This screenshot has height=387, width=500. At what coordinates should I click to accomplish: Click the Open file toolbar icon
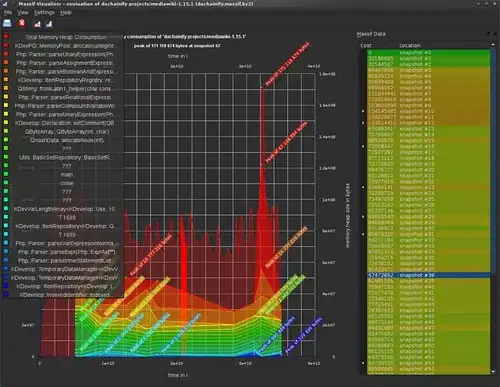click(x=7, y=23)
